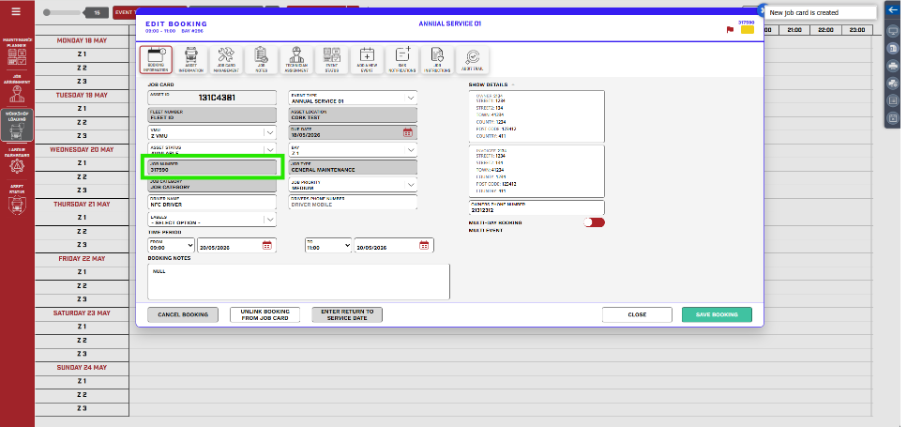Click the Saturday 23 May row header

click(82, 313)
